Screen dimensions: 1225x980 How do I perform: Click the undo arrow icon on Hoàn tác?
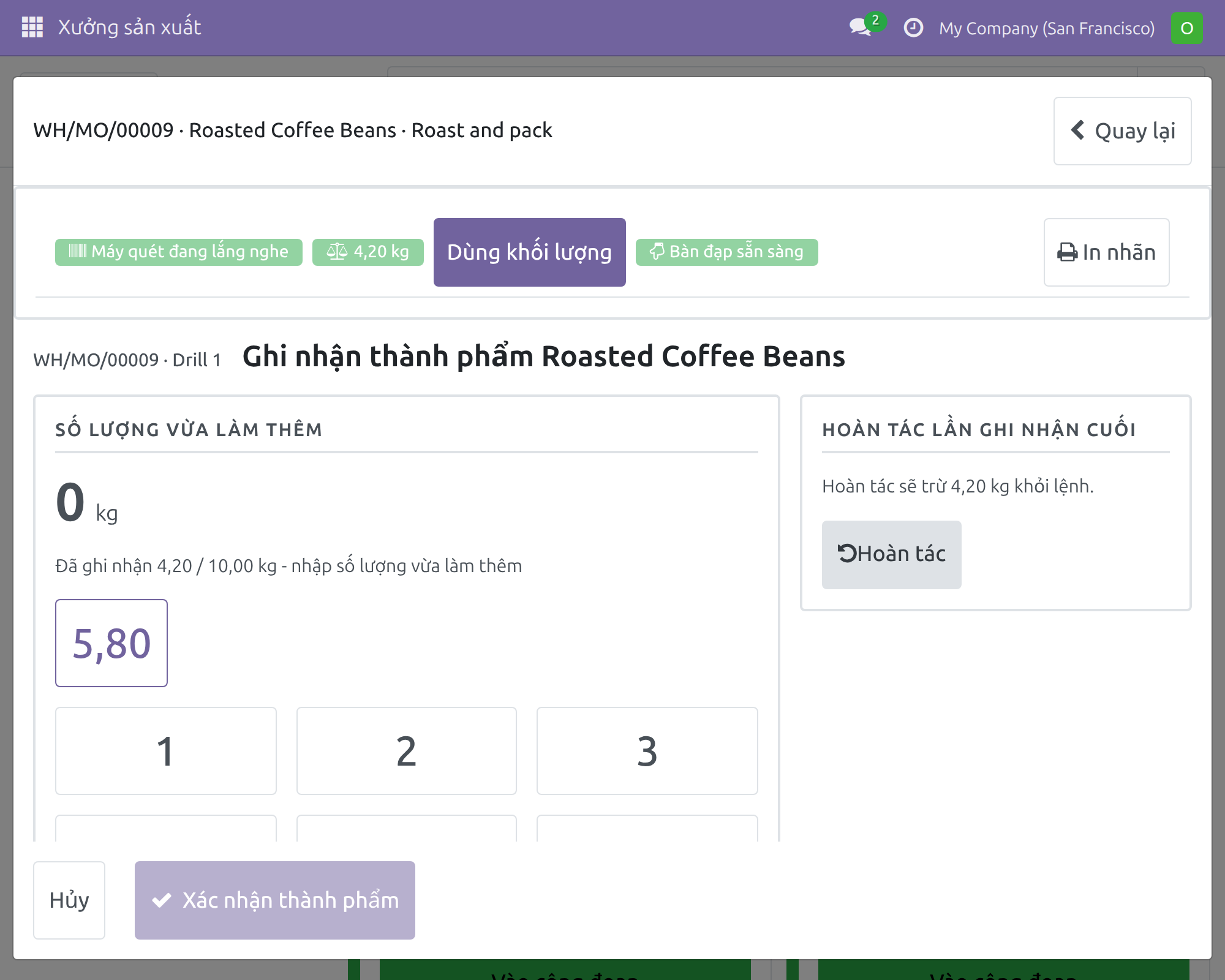click(x=846, y=554)
